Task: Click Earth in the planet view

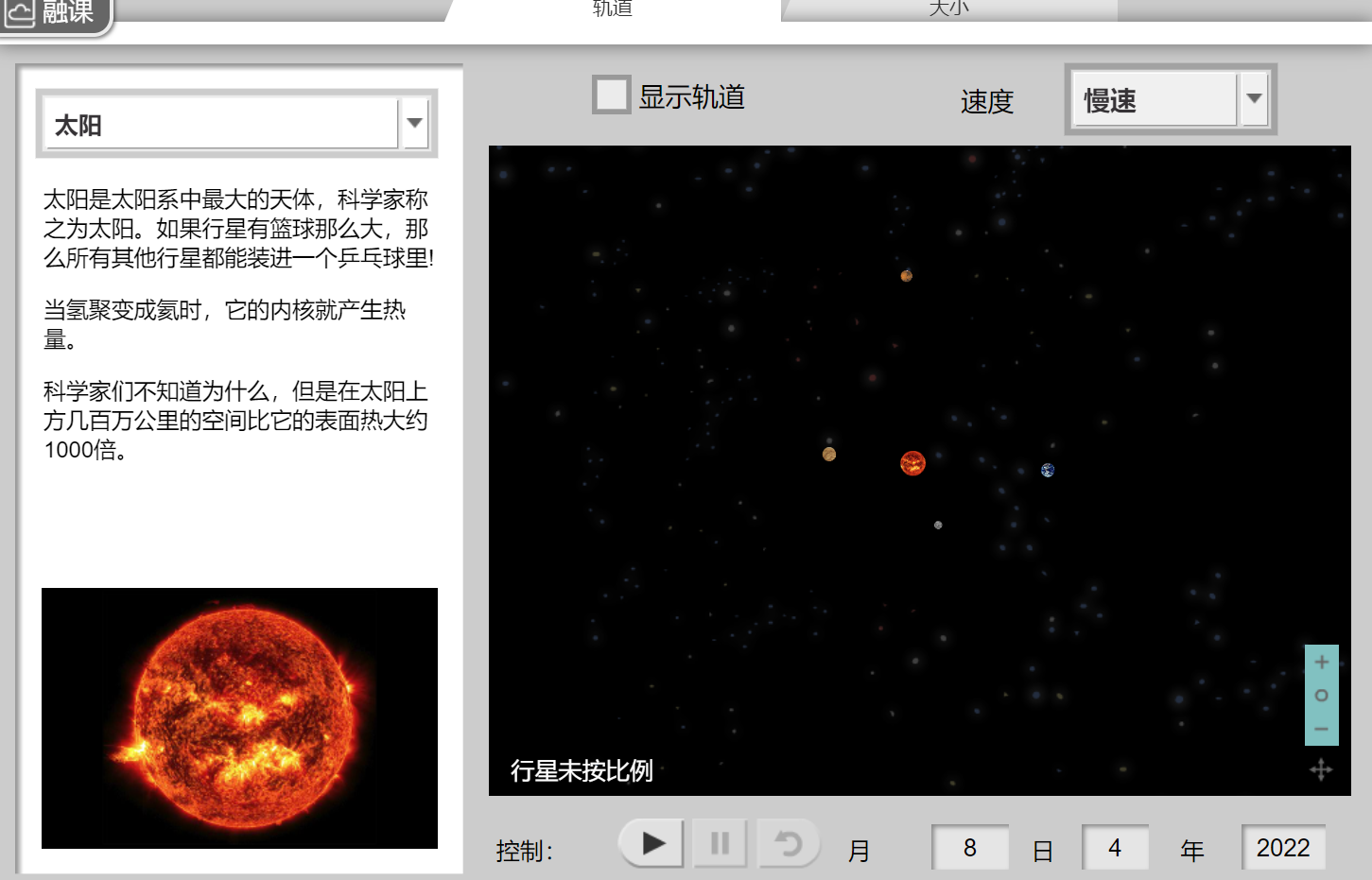Action: [1048, 470]
